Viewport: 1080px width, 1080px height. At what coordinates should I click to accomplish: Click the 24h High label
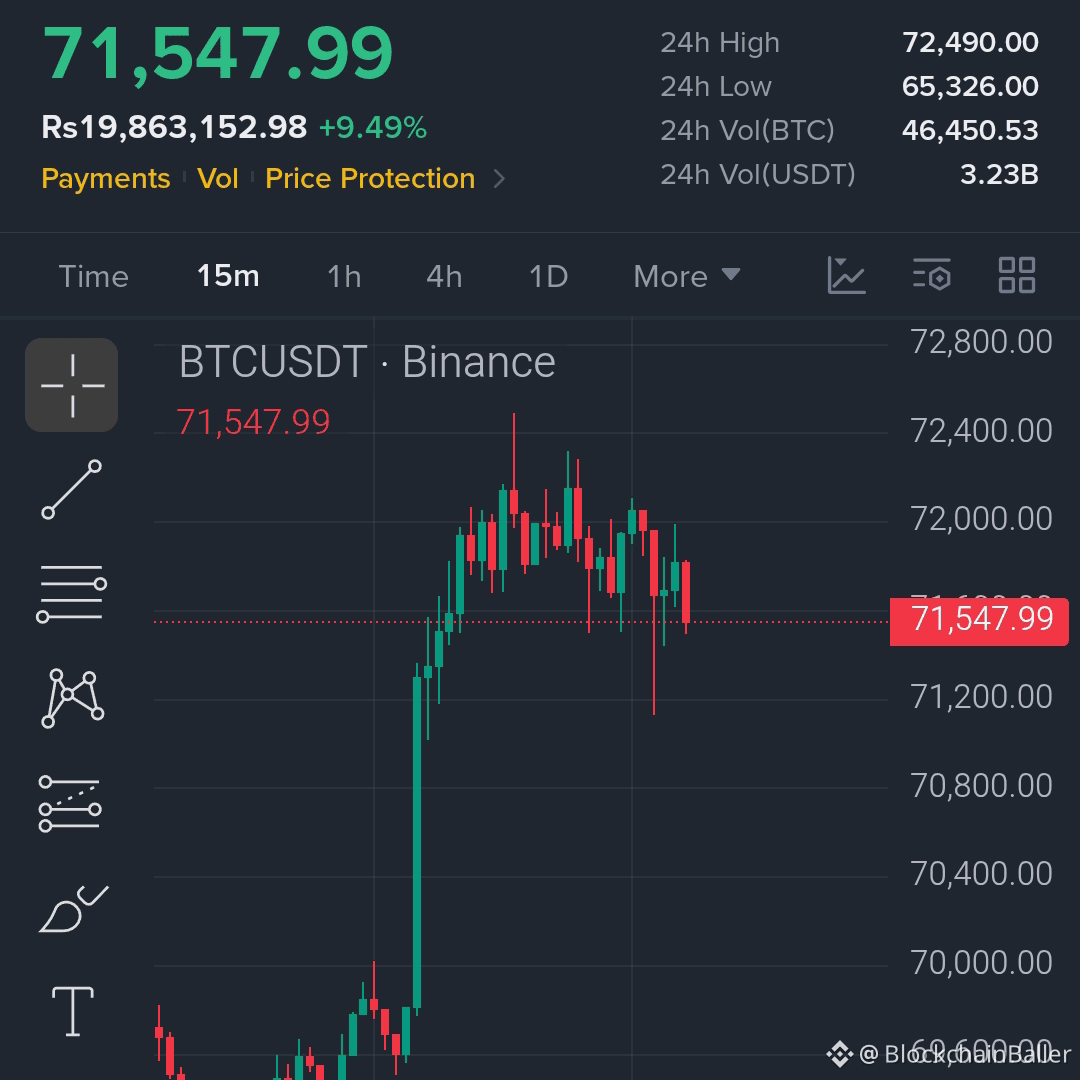click(720, 43)
